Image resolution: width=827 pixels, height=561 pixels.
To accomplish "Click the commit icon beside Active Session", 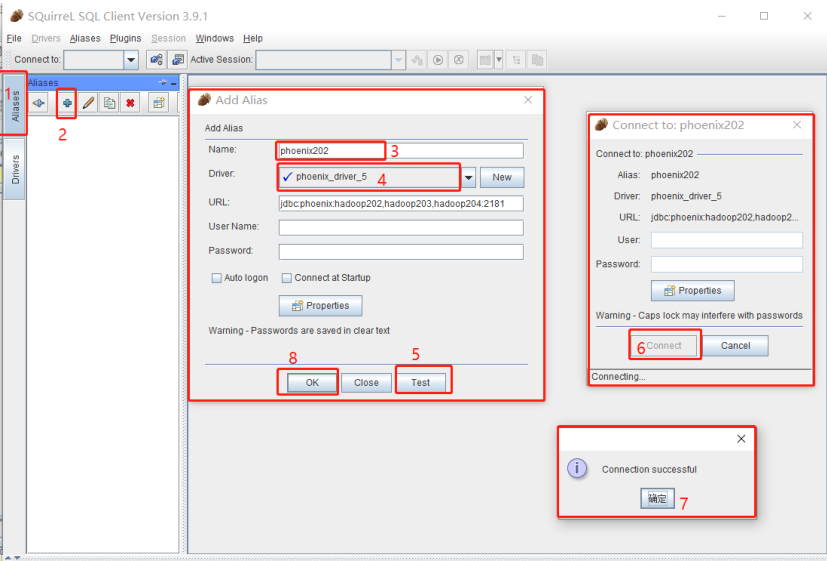I will coord(438,60).
